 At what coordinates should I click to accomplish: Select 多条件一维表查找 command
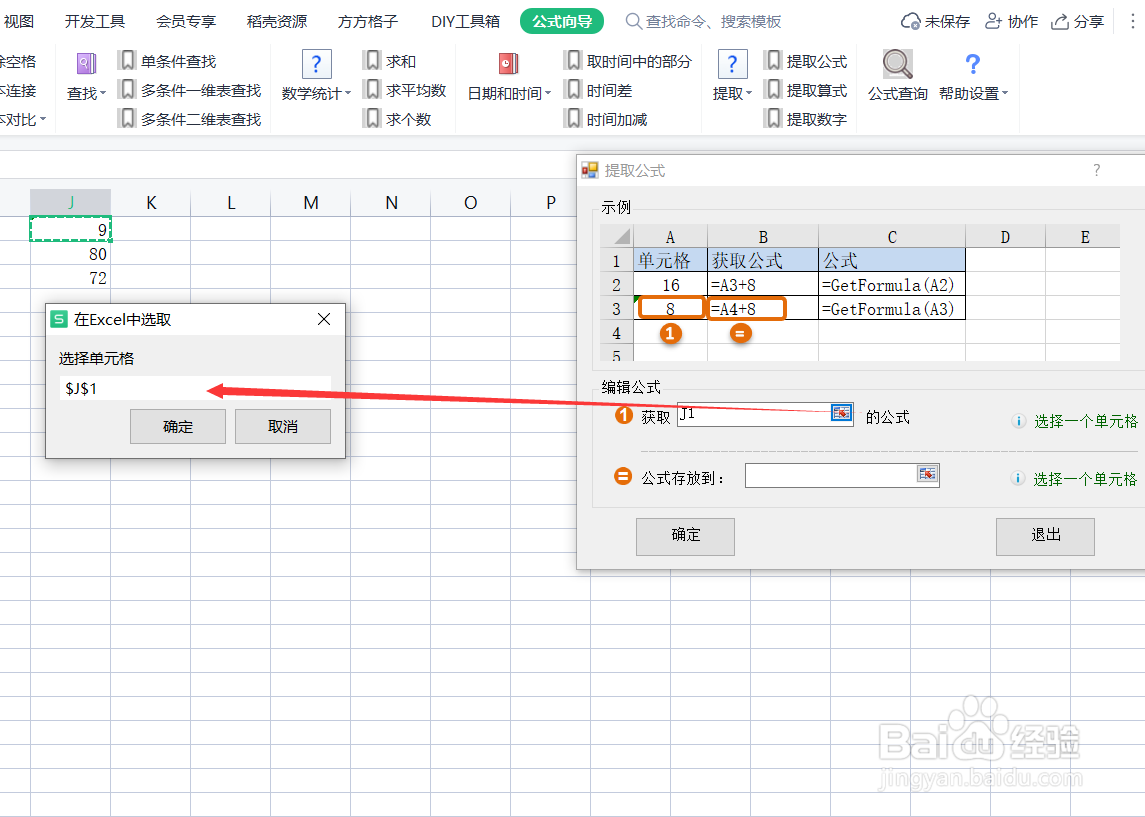click(190, 91)
